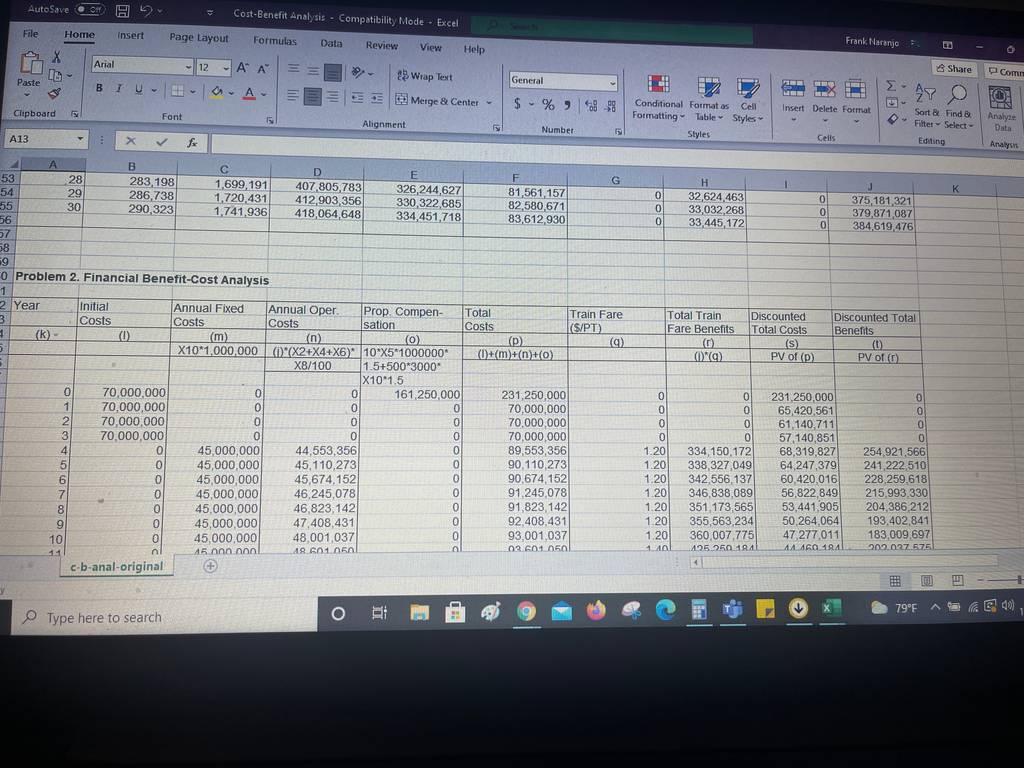Insert cells with the Insert button
This screenshot has width=1024, height=768.
793,99
